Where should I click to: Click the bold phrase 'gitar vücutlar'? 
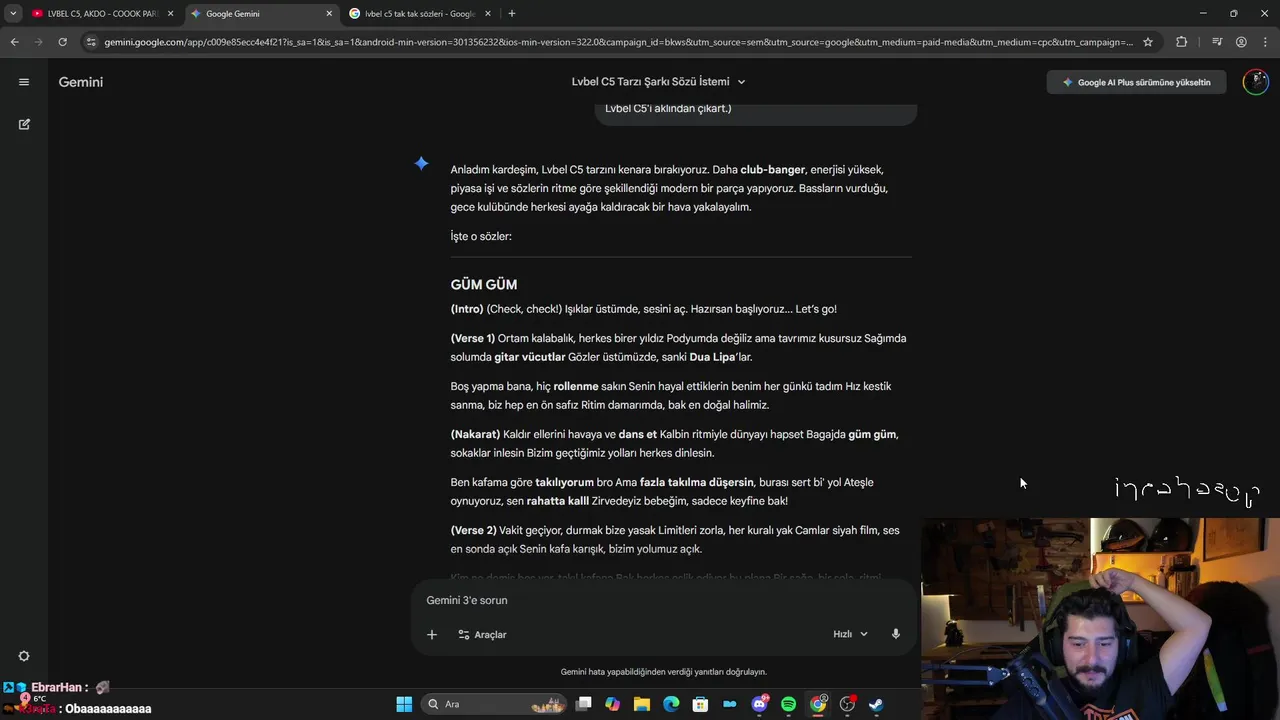[530, 357]
